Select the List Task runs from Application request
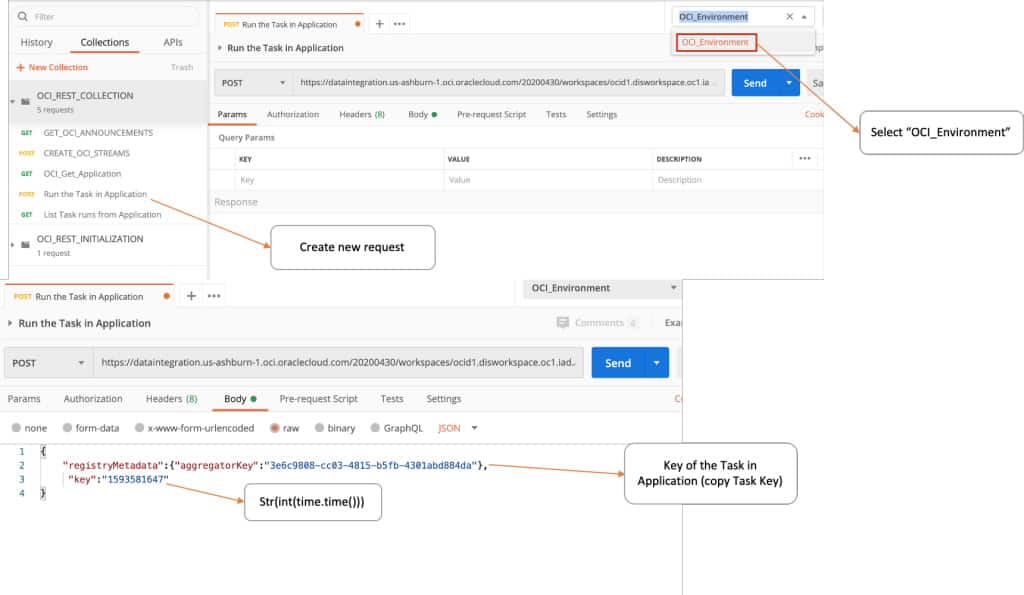This screenshot has height=595, width=1024. (102, 215)
